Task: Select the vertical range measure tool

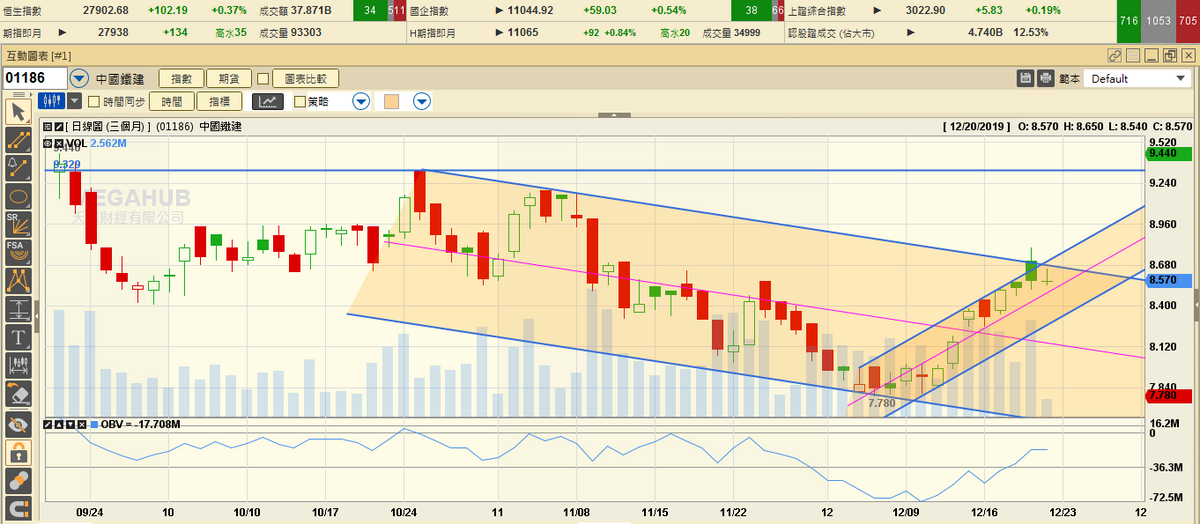Action: tap(17, 309)
